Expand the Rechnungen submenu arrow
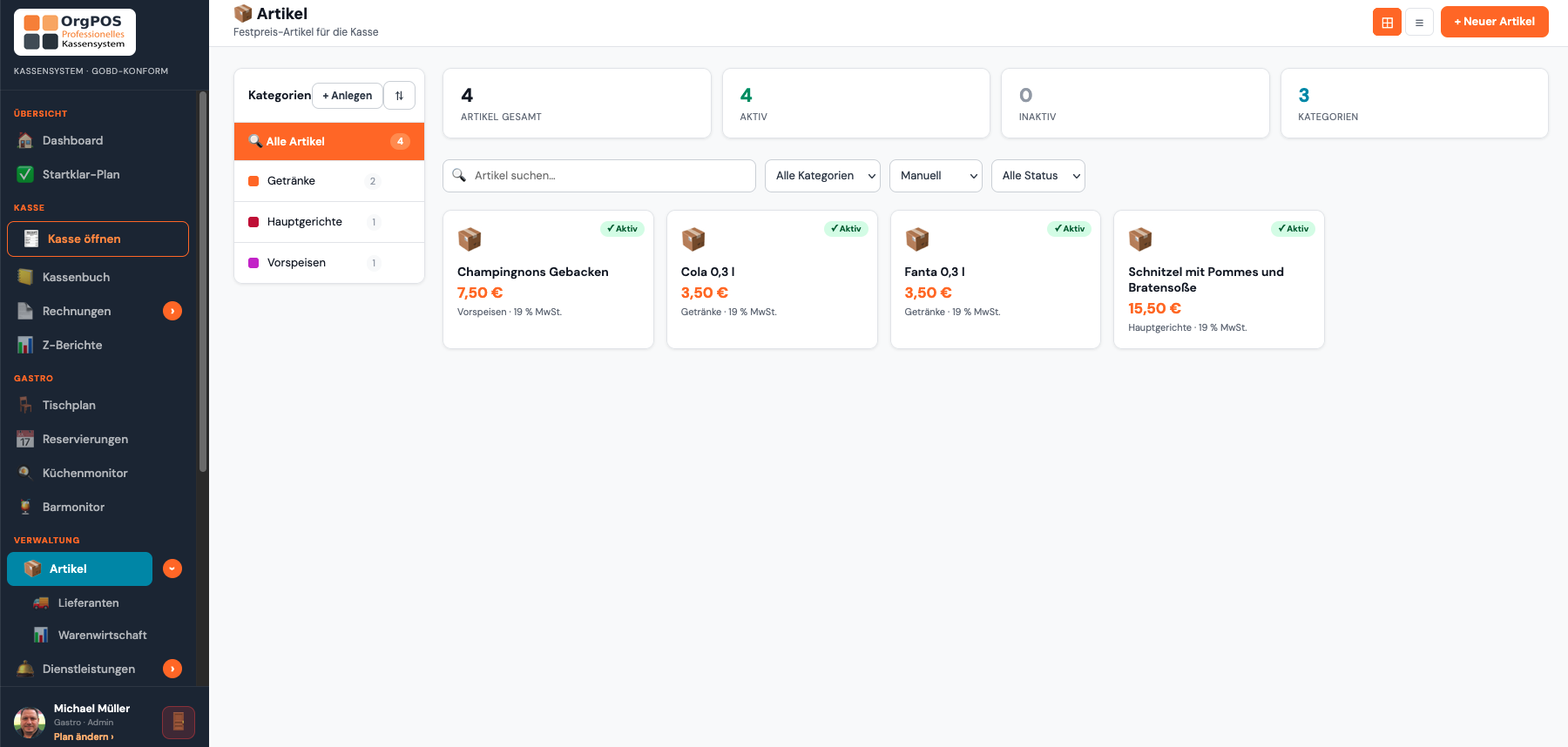This screenshot has height=747, width=1568. (x=172, y=311)
